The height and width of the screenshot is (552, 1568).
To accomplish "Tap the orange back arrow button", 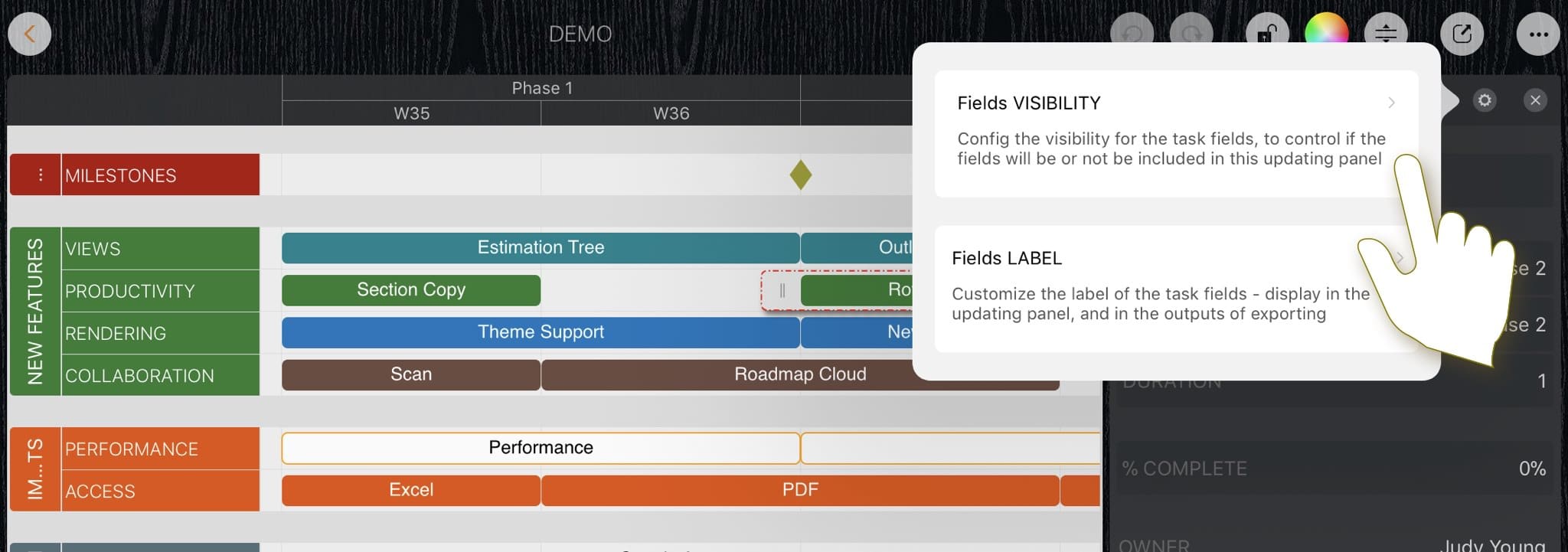I will [x=30, y=34].
